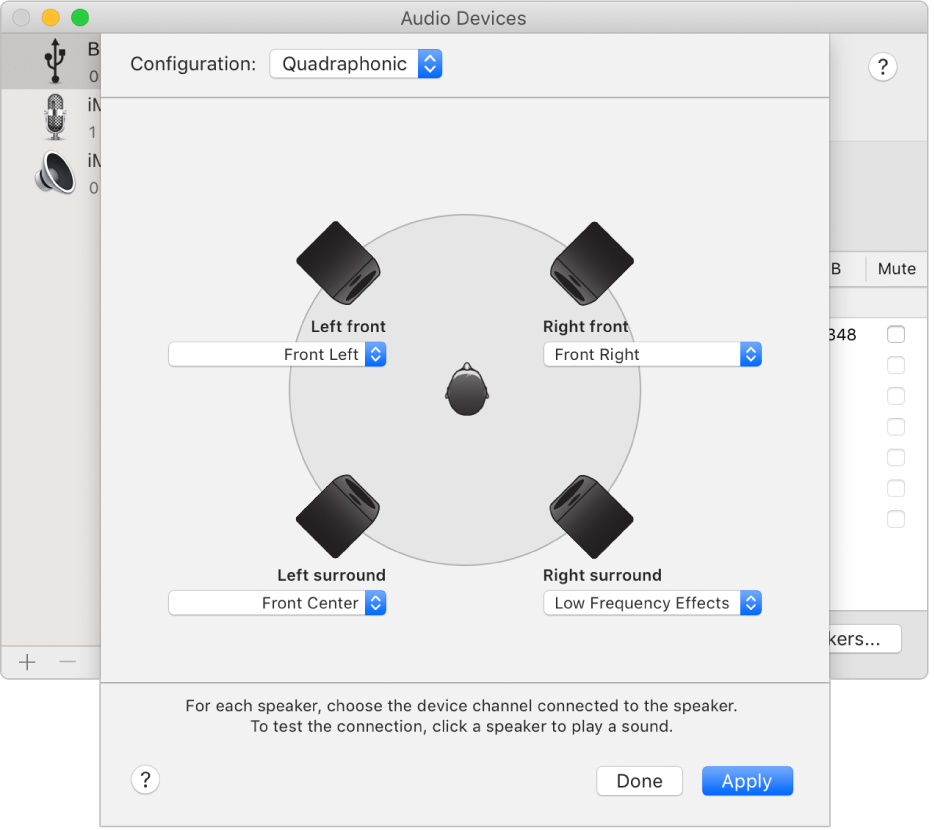Click the help button at bottom left

point(146,780)
